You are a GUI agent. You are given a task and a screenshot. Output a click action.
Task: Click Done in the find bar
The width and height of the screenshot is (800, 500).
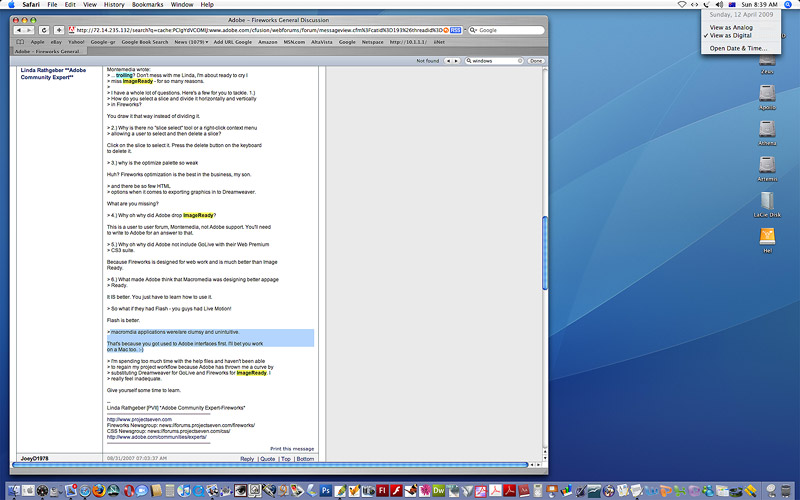tap(536, 61)
